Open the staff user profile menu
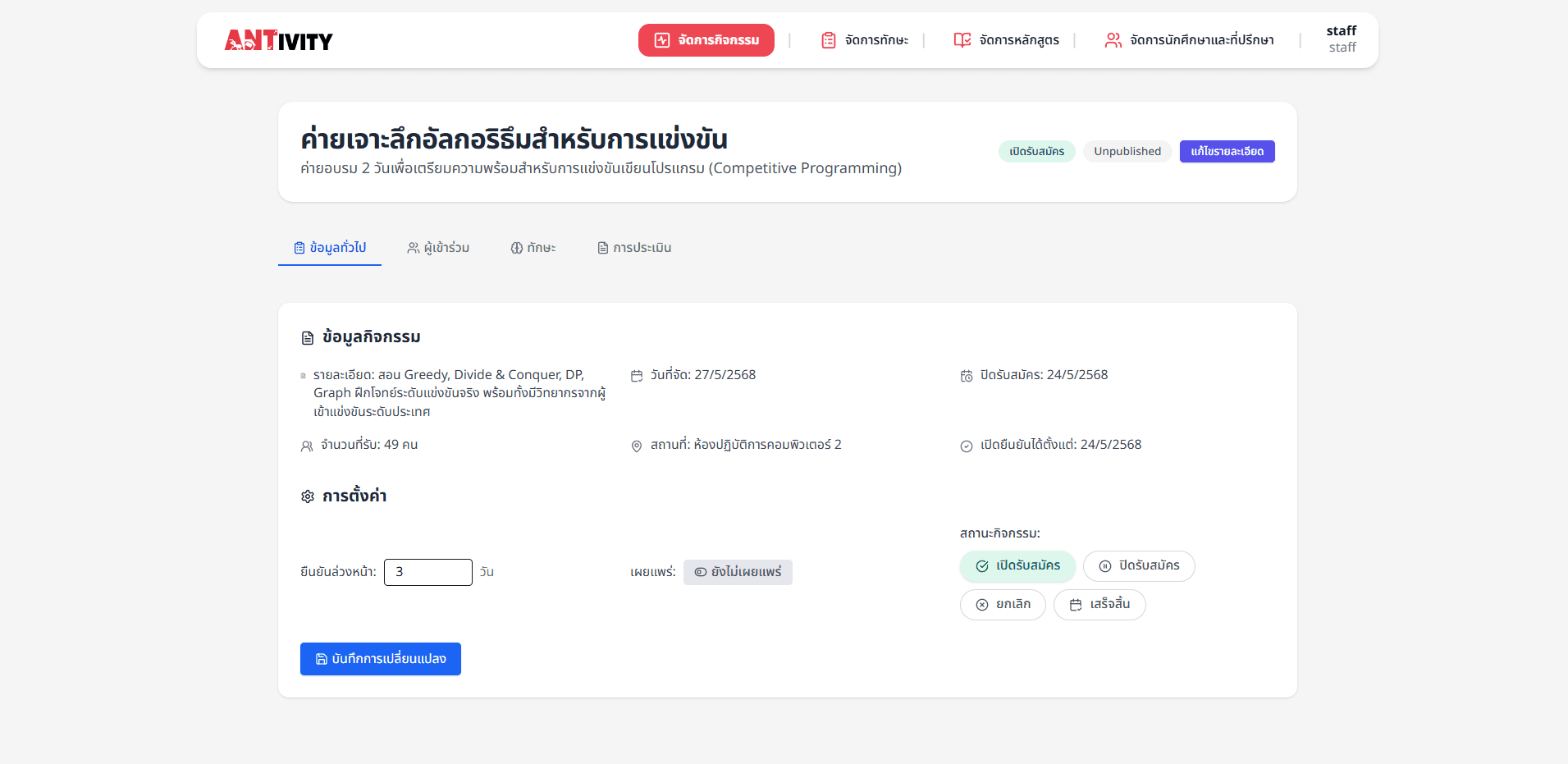 (x=1341, y=39)
